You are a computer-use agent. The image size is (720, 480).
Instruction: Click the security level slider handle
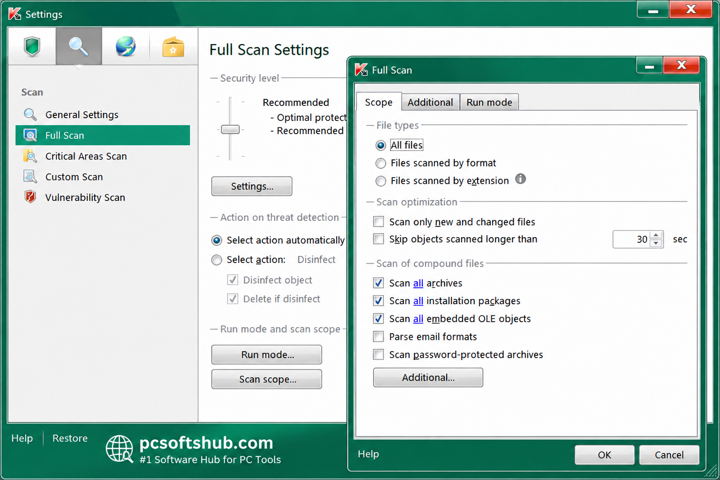coord(230,130)
